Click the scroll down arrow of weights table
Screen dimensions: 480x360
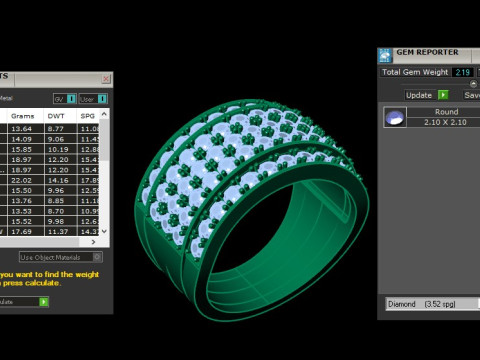click(104, 231)
